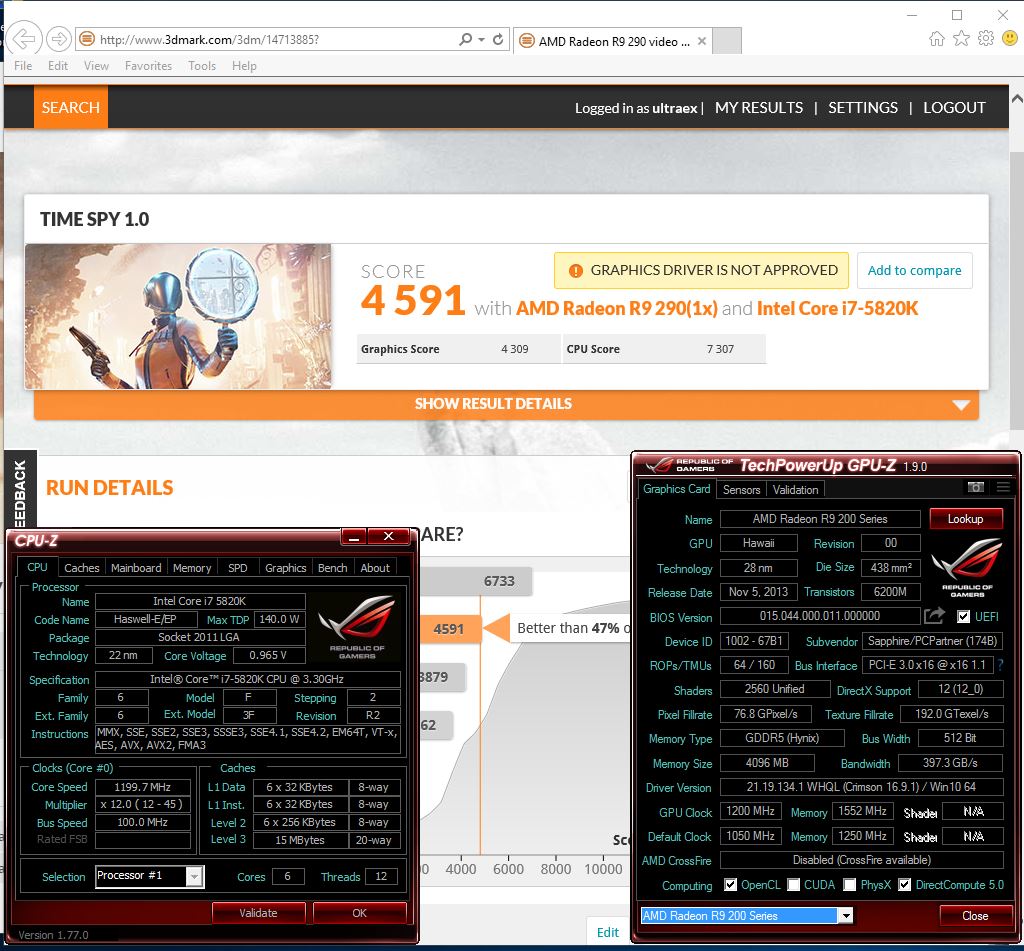
Task: Open a new blank browser tab
Action: click(726, 40)
